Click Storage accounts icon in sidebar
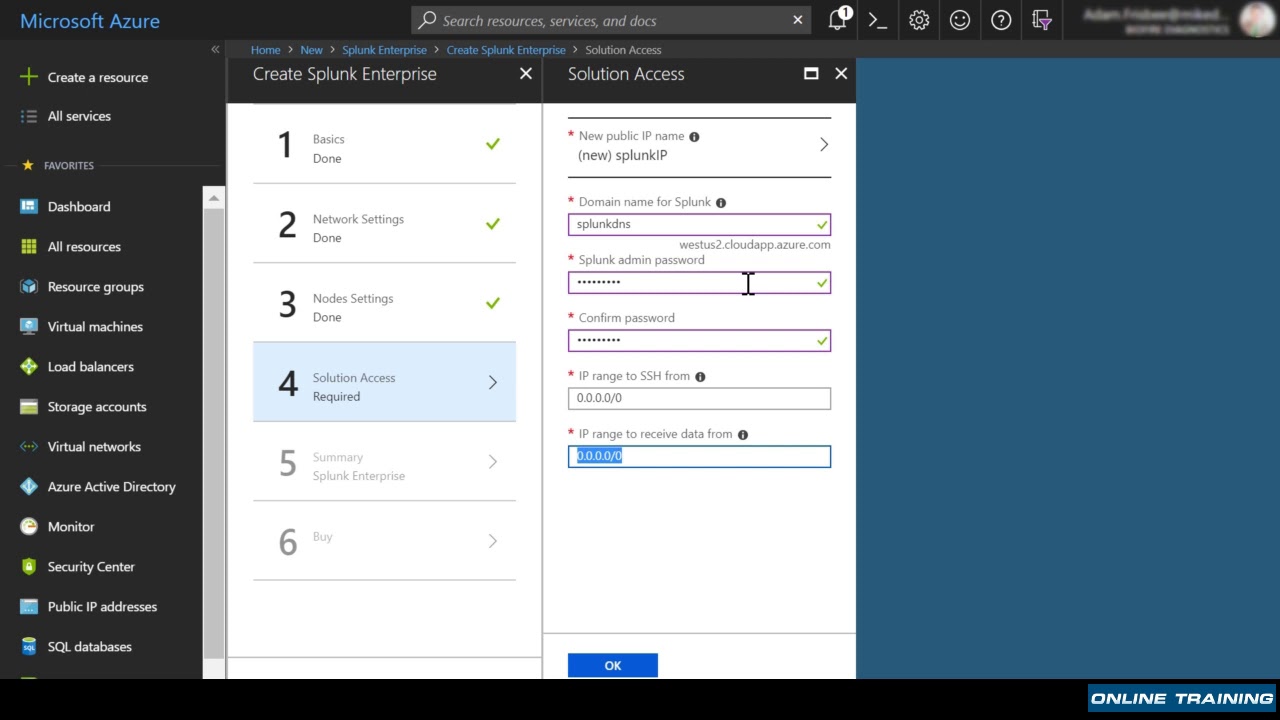Image resolution: width=1280 pixels, height=720 pixels. tap(29, 406)
